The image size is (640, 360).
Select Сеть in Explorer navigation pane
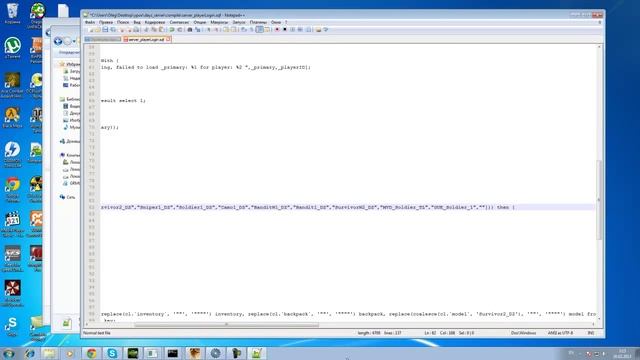tap(67, 197)
